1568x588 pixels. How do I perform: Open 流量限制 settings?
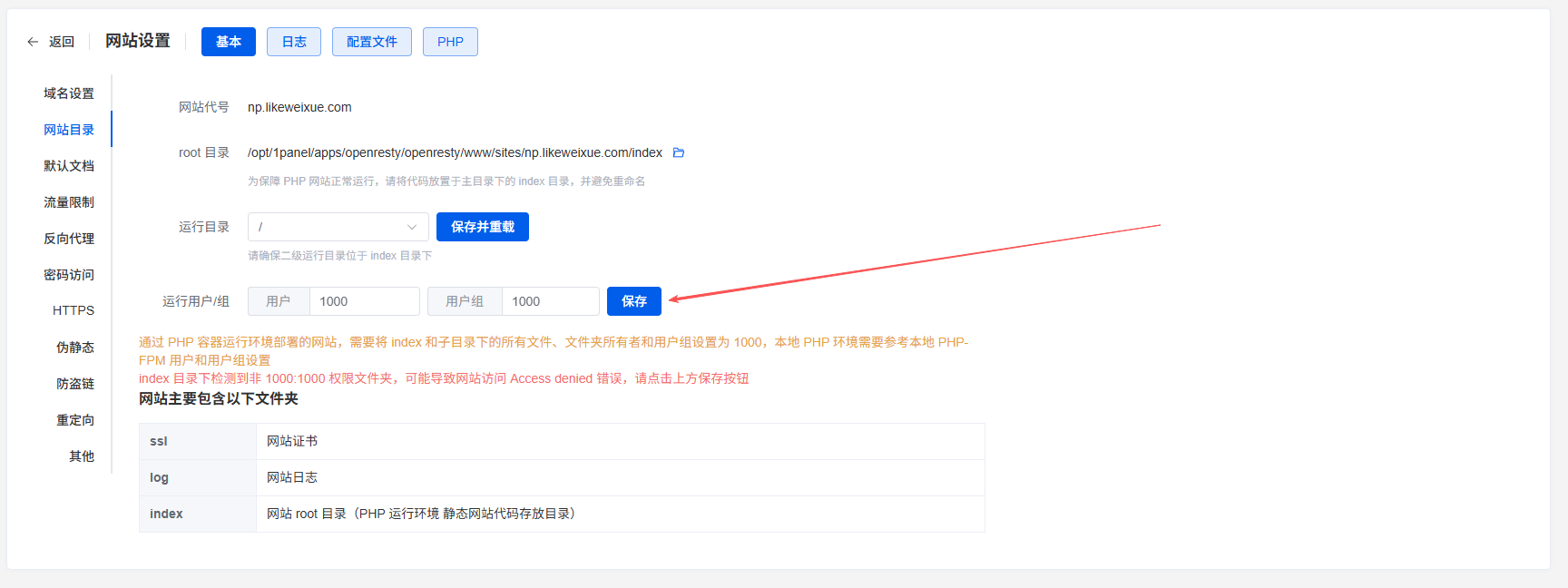(69, 202)
